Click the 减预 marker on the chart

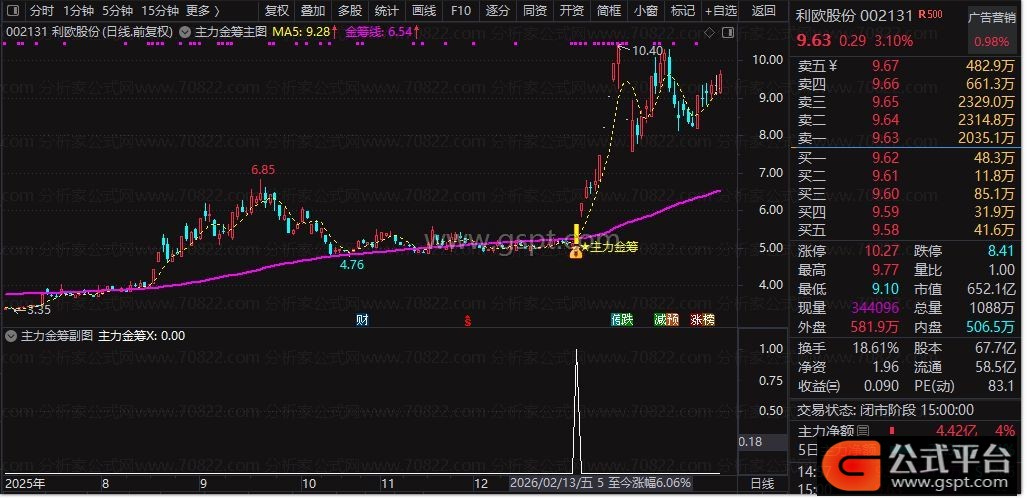[x=665, y=320]
